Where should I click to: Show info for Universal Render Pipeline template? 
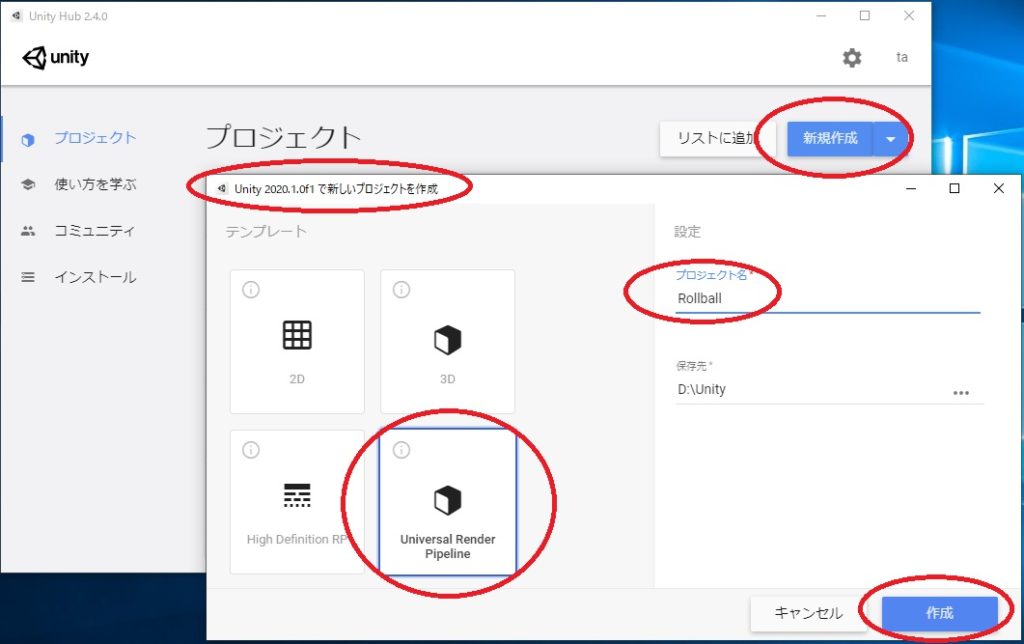click(x=401, y=449)
